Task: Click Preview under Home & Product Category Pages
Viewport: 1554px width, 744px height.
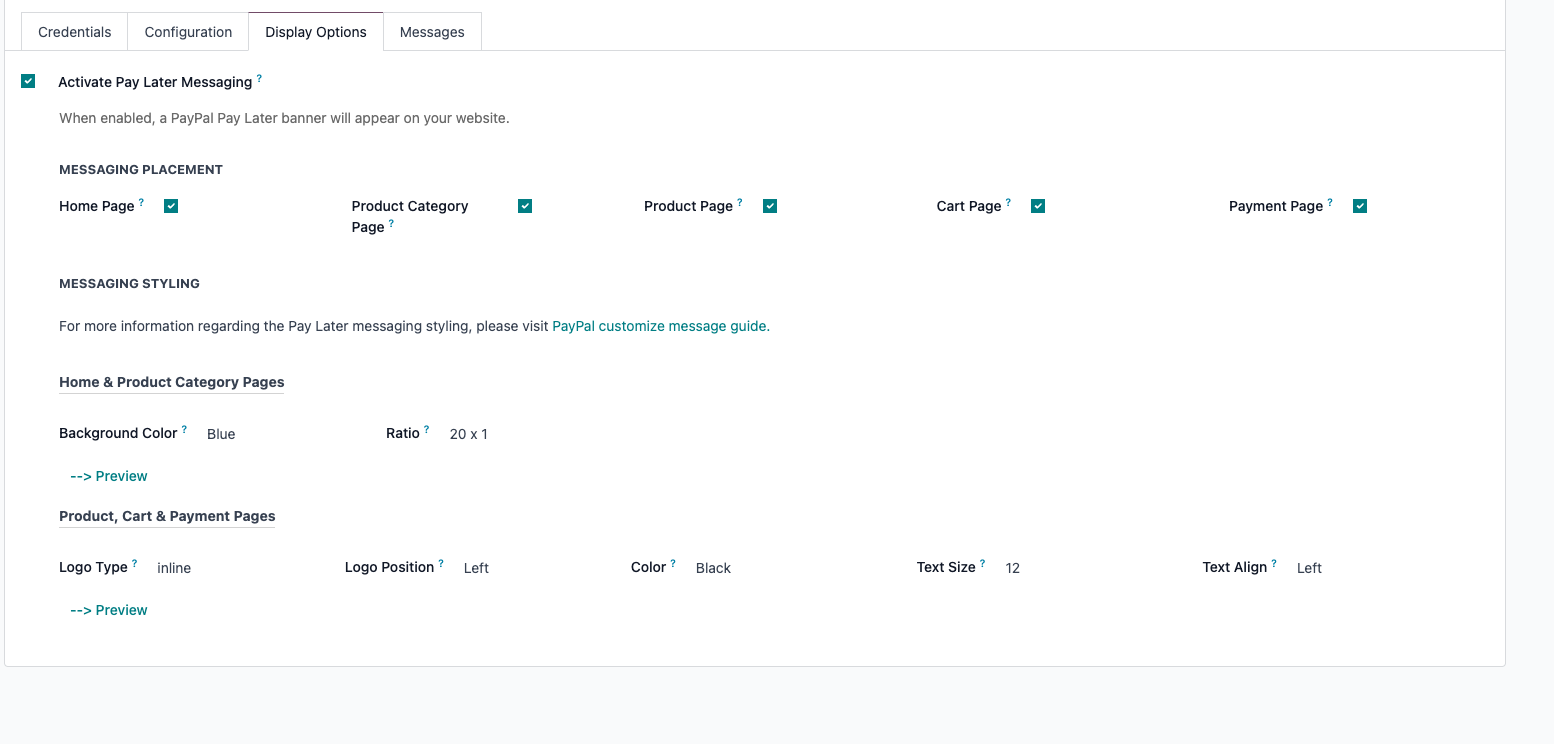Action: (109, 476)
